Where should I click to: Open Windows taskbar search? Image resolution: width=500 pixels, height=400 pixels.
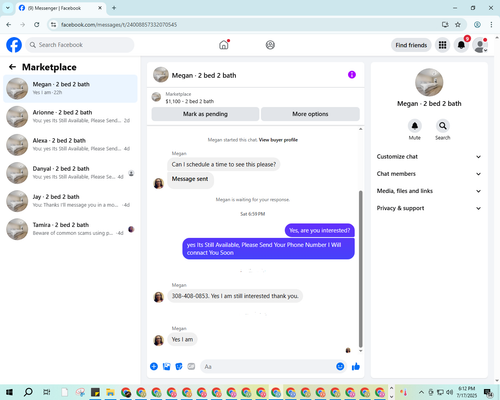[28, 392]
